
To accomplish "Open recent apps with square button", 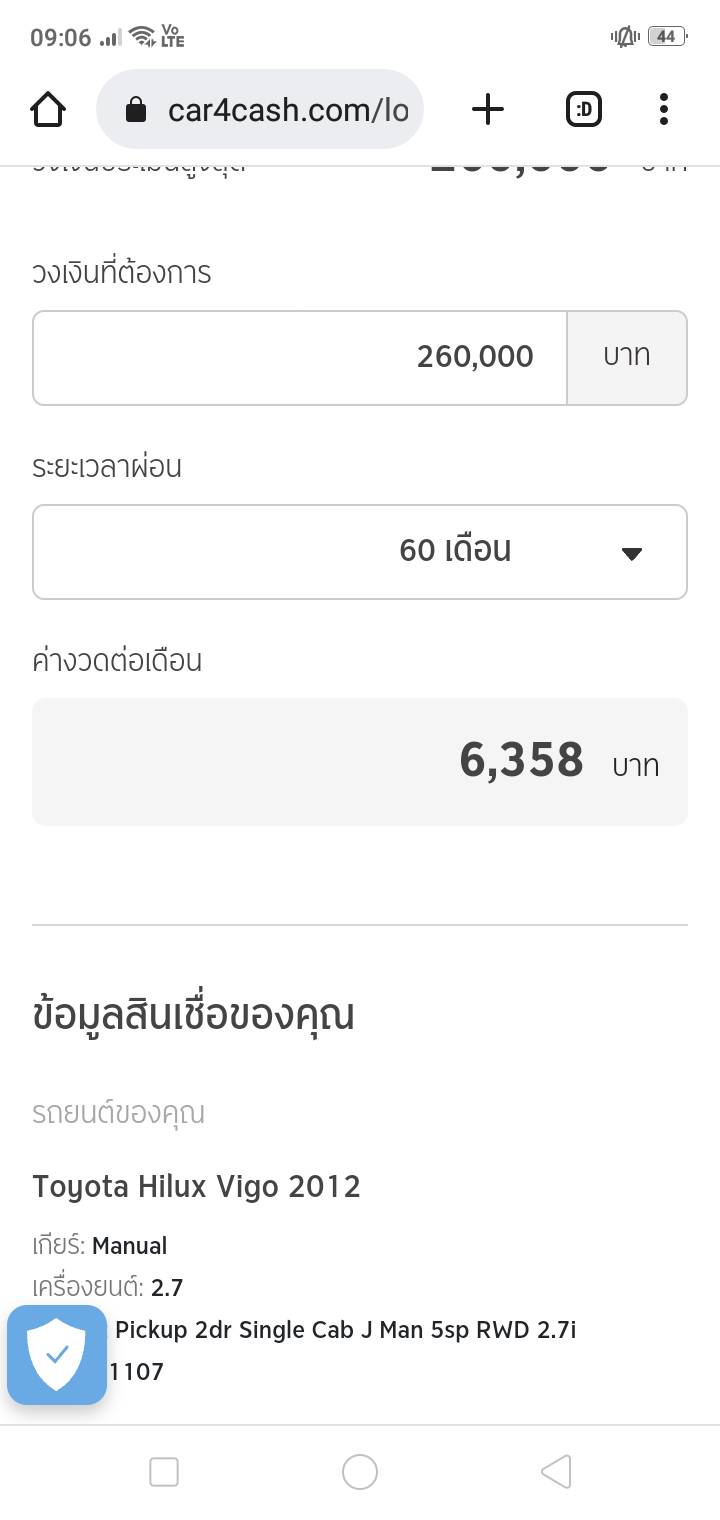I will click(x=164, y=1472).
